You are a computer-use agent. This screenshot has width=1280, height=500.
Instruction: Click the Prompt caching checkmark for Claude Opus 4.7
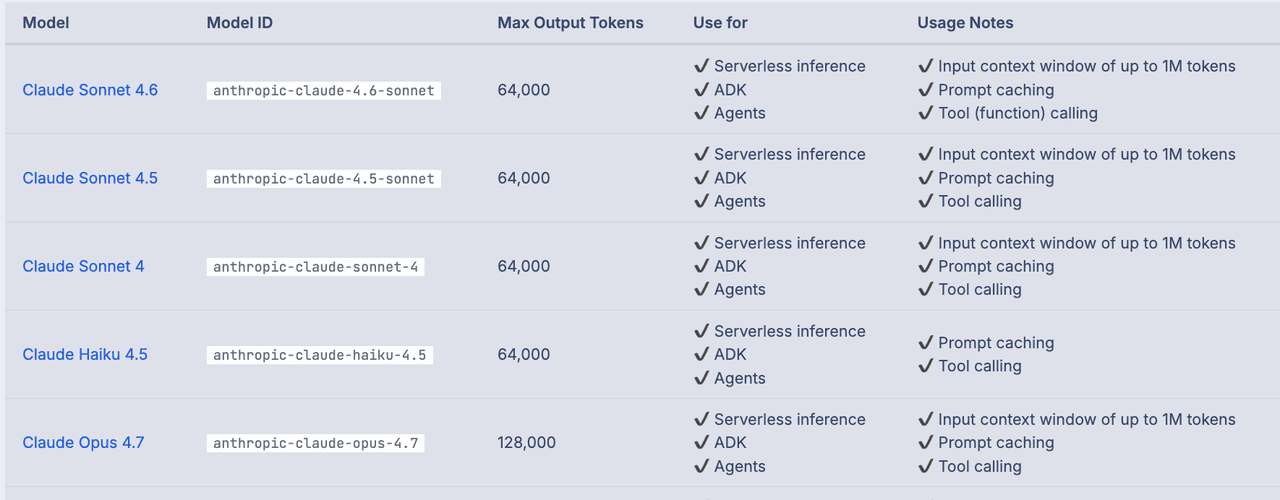pyautogui.click(x=925, y=442)
